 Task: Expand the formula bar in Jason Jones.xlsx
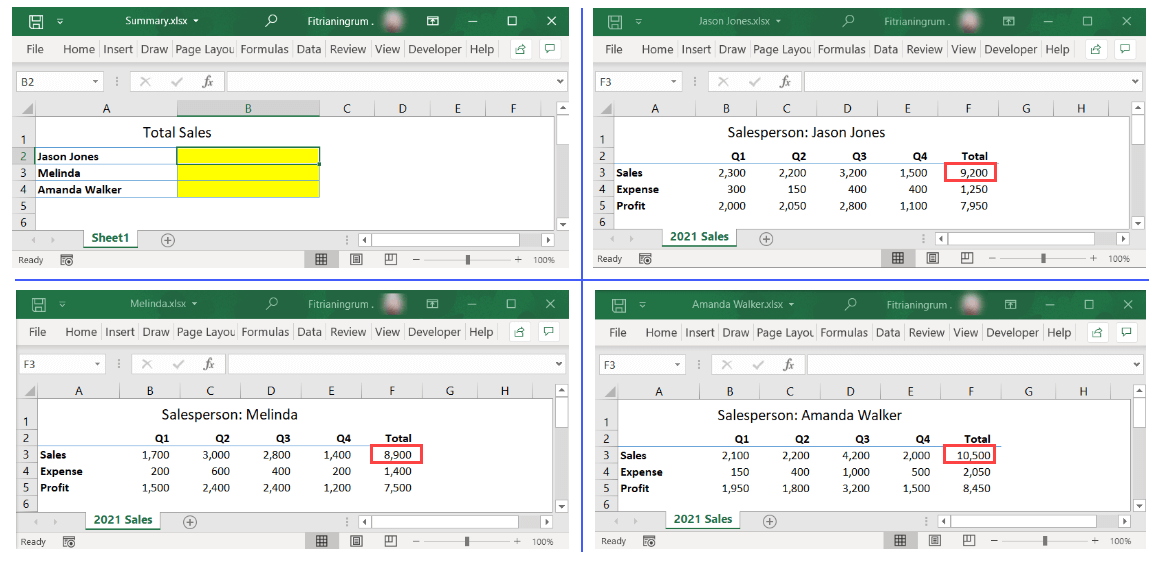[x=1135, y=82]
